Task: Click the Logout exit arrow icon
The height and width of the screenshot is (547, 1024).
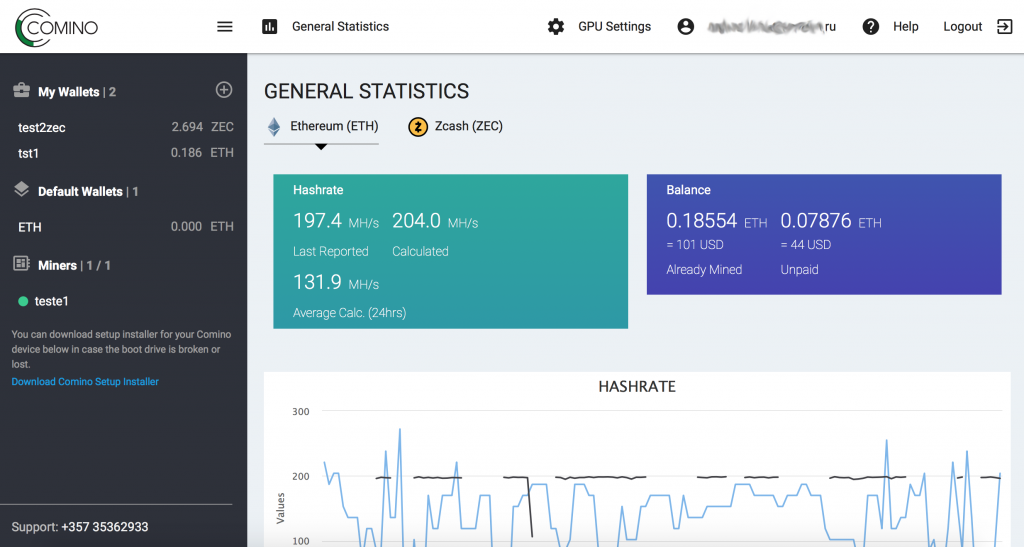Action: tap(1004, 27)
